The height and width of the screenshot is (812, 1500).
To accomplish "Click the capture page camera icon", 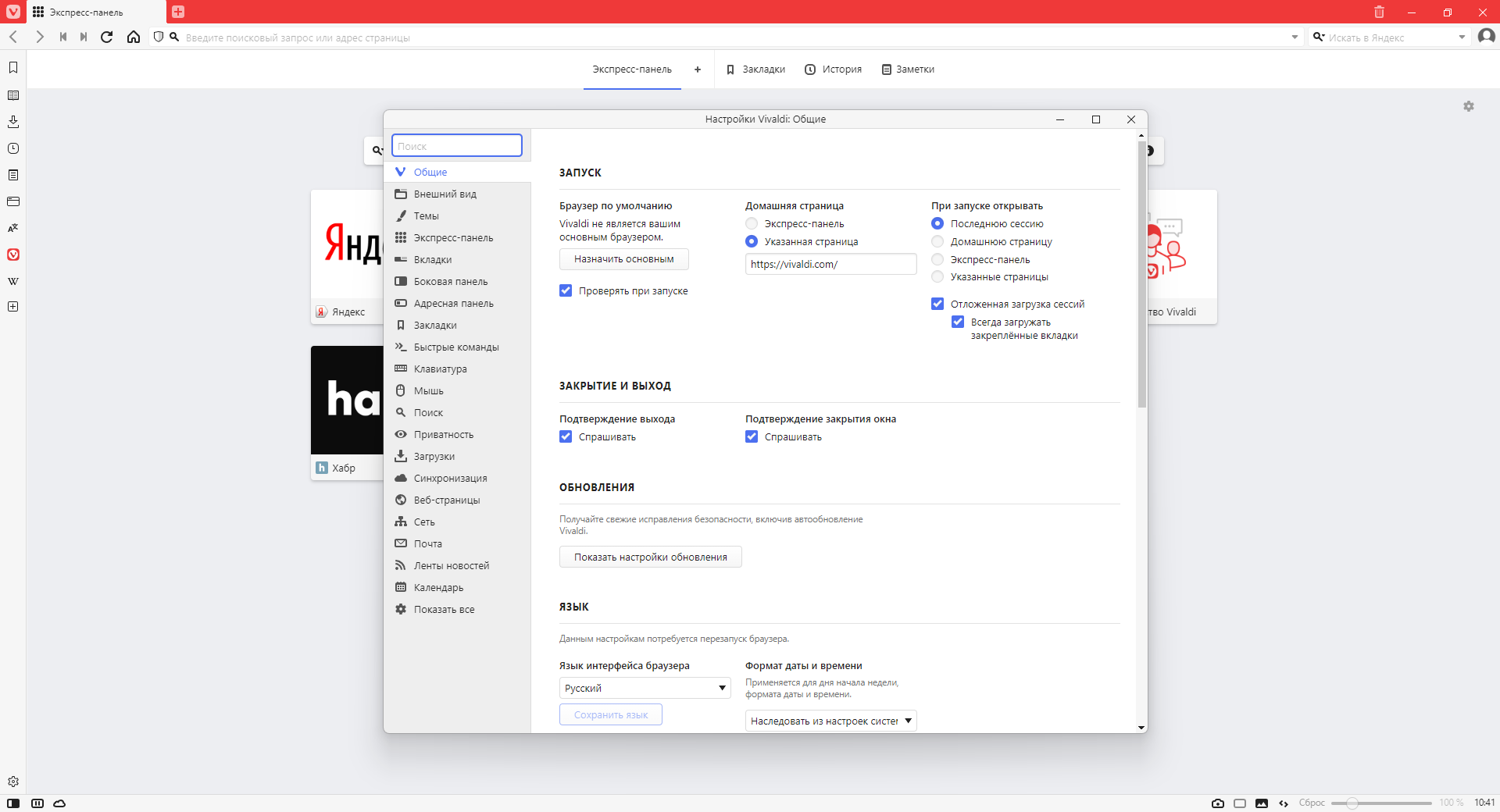I will (1217, 803).
